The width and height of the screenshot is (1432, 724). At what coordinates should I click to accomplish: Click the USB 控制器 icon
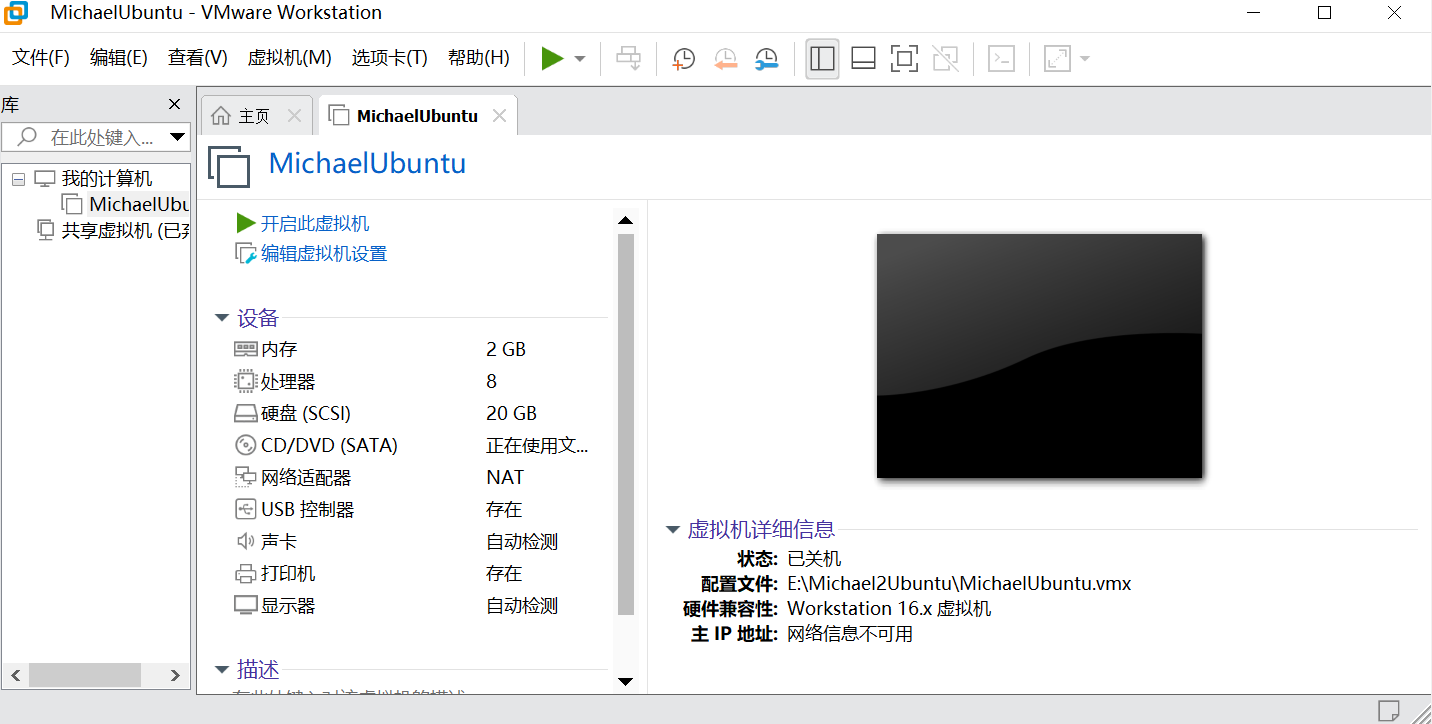245,509
